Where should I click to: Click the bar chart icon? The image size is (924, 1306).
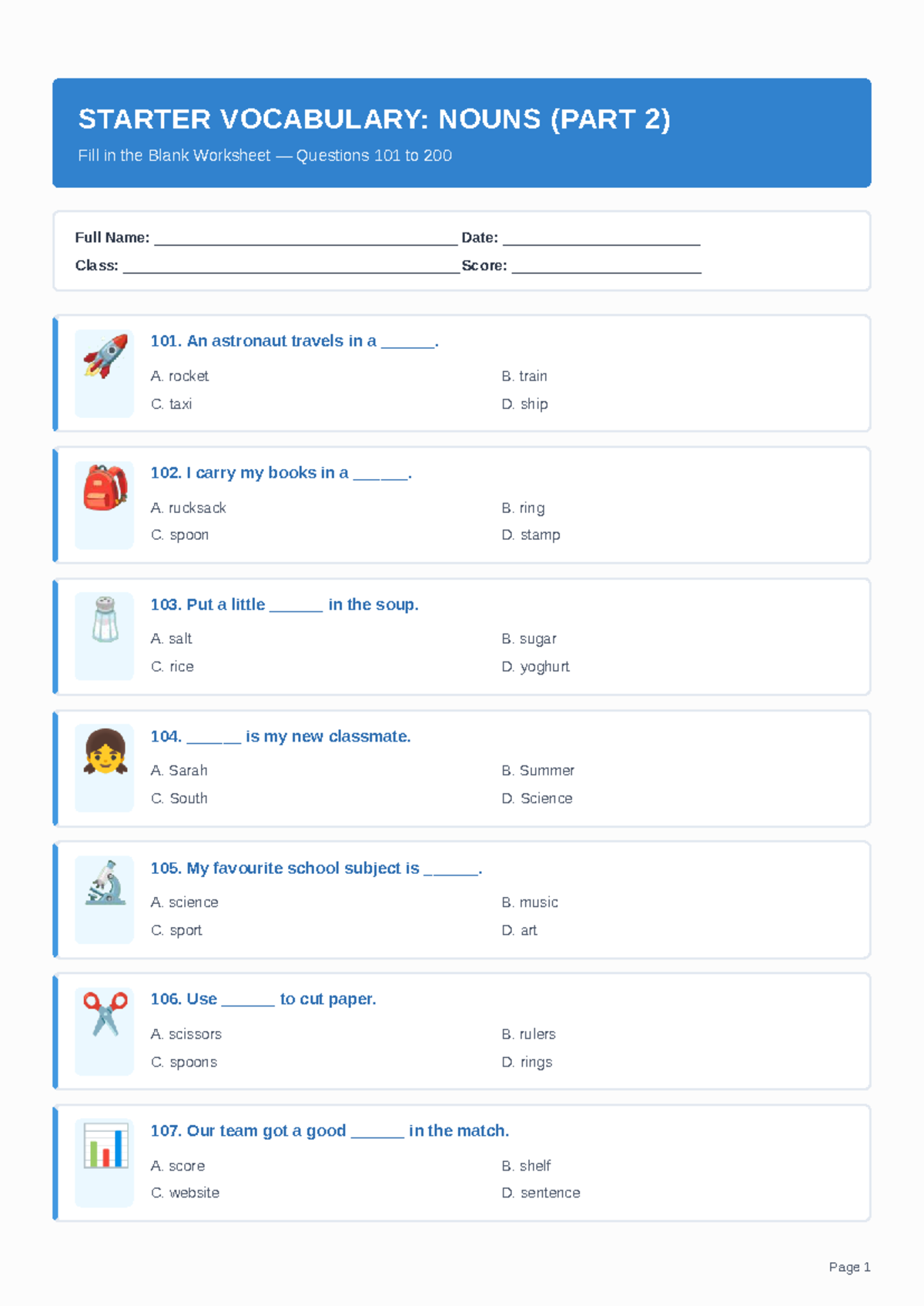click(105, 1146)
